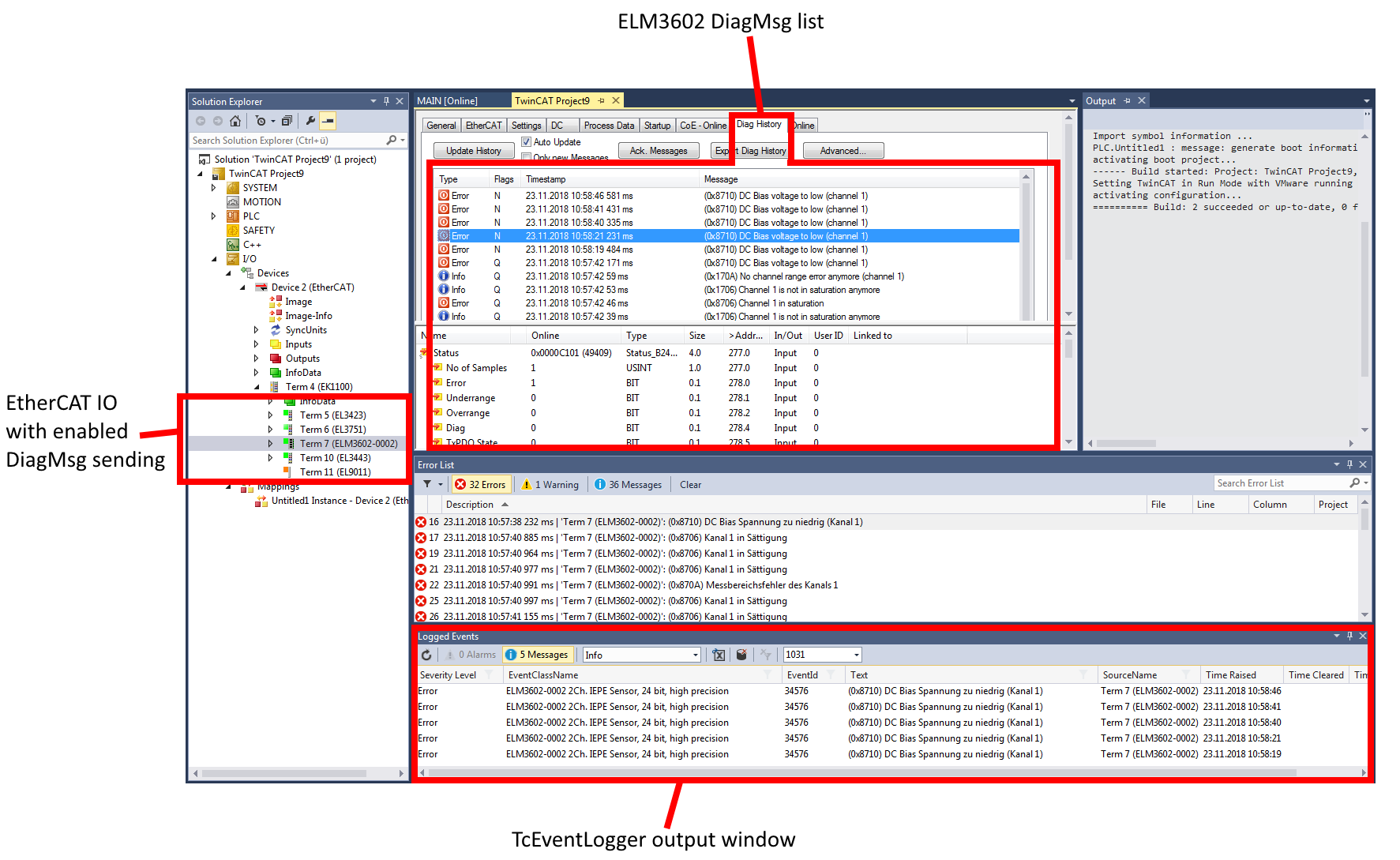1400x860 pixels.
Task: Select Device 2 (EtherCAT) in tree
Action: click(x=313, y=287)
